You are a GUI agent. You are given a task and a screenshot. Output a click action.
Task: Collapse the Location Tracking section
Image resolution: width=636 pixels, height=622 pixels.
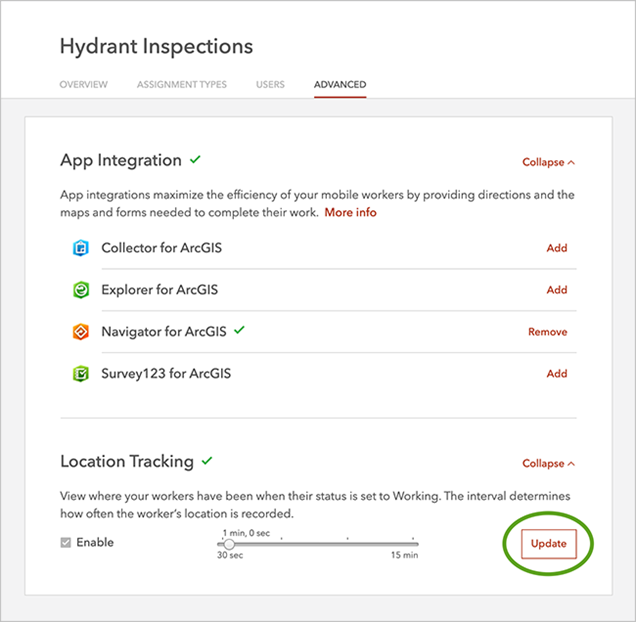[x=548, y=464]
